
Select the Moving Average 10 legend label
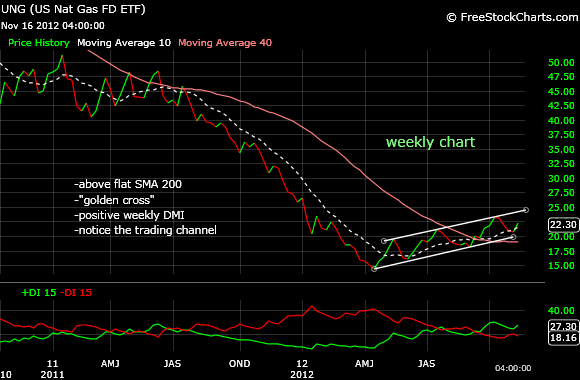tap(124, 43)
